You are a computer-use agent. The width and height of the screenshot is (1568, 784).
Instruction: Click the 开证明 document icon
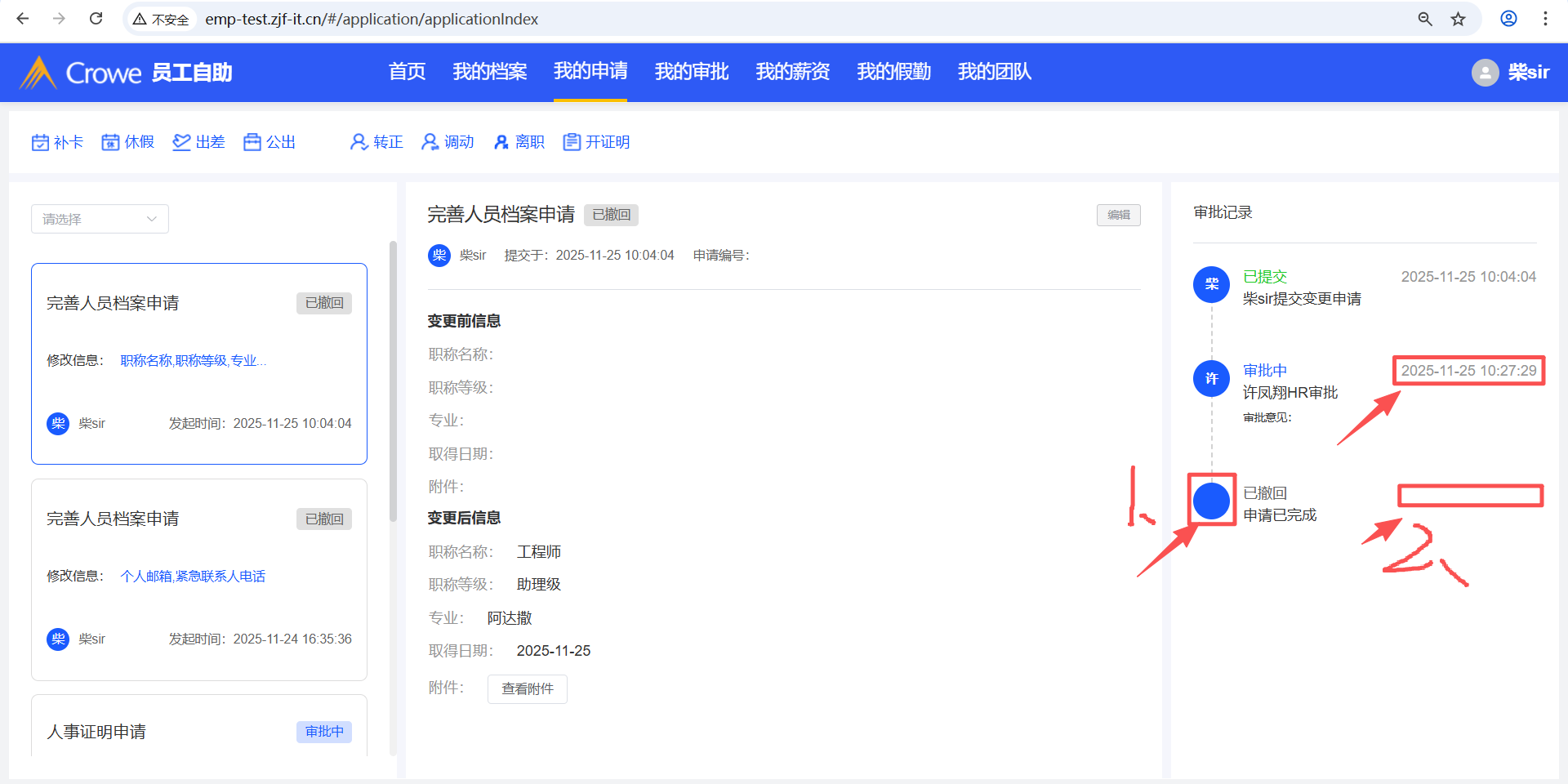pyautogui.click(x=572, y=142)
